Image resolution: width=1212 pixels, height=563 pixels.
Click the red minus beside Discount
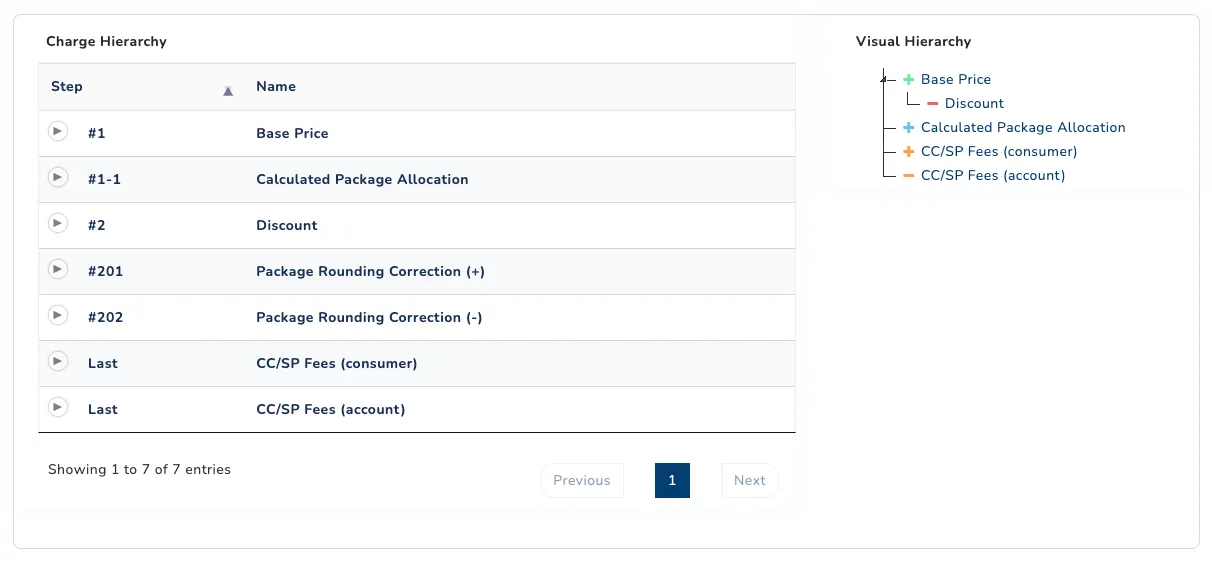click(x=933, y=103)
